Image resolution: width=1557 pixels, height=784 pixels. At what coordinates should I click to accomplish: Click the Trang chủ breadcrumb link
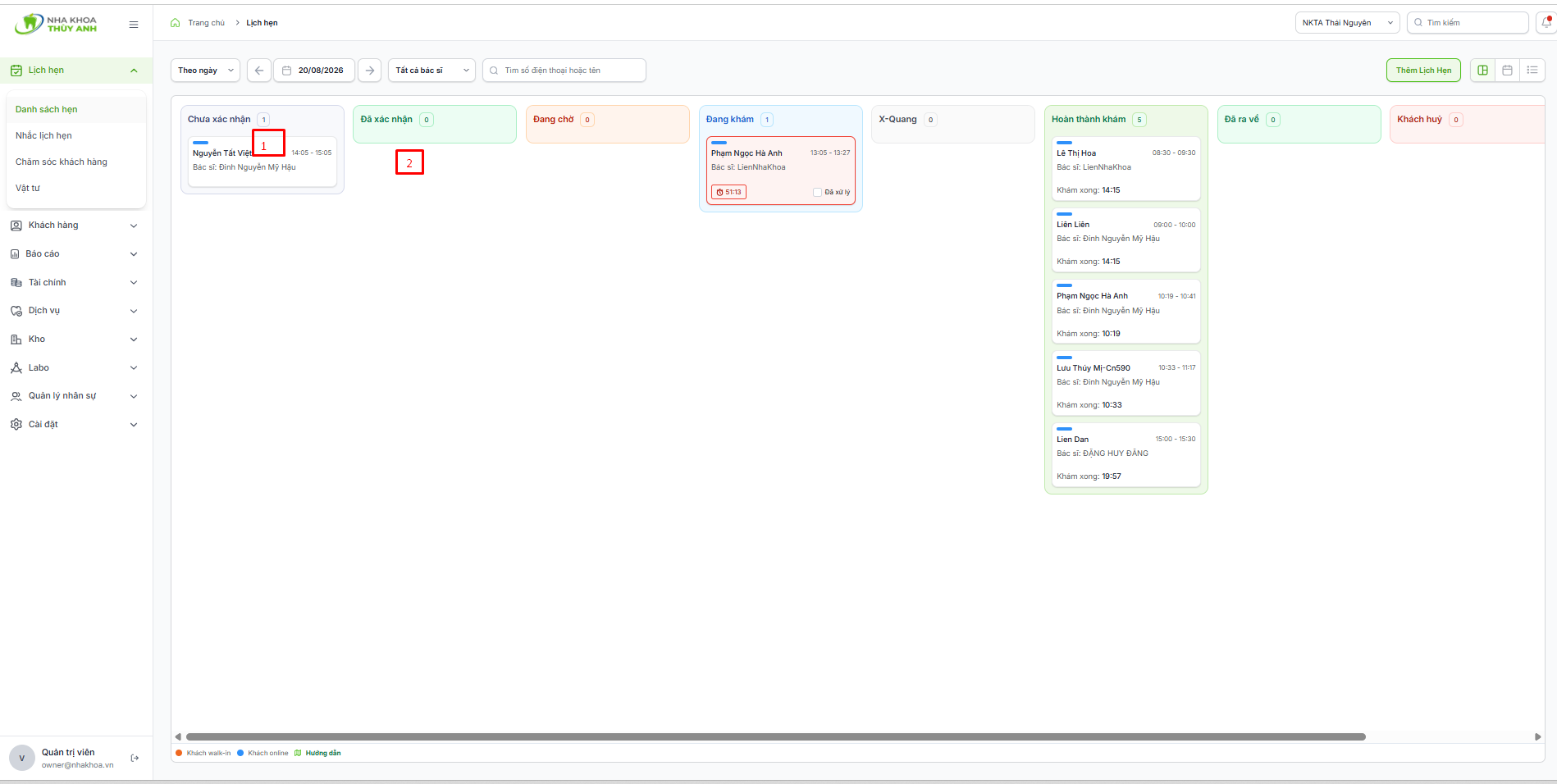click(x=206, y=23)
